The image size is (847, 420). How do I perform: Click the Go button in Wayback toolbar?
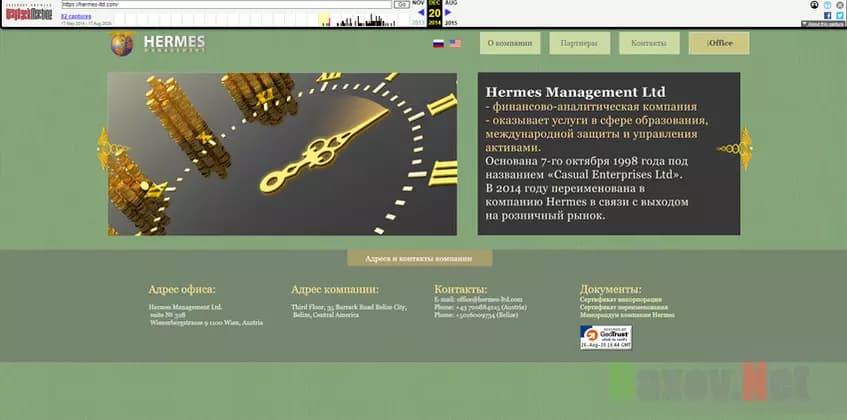coord(401,4)
